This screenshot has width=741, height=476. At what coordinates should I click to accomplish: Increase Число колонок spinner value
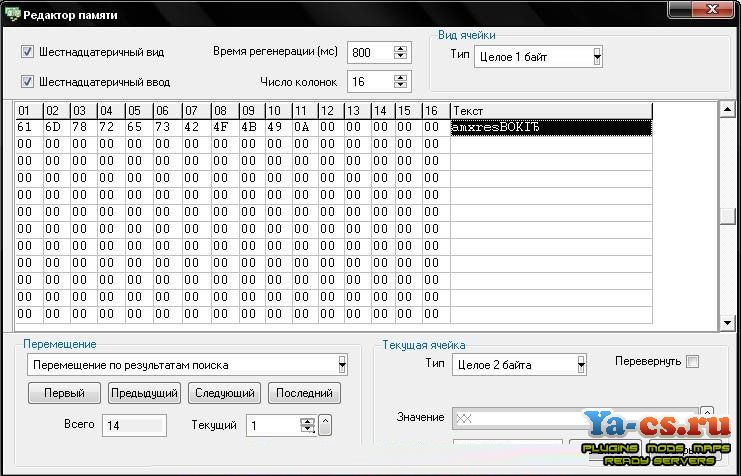coord(400,78)
